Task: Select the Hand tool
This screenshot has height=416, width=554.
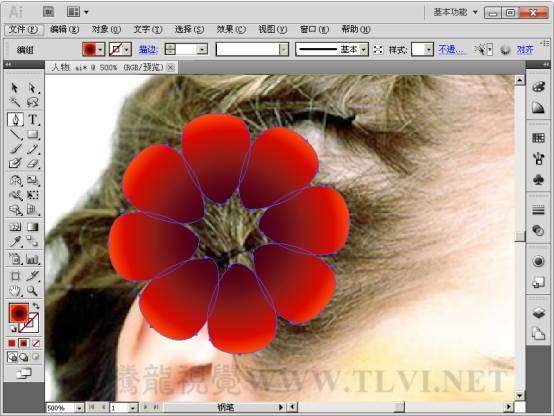Action: (x=15, y=291)
